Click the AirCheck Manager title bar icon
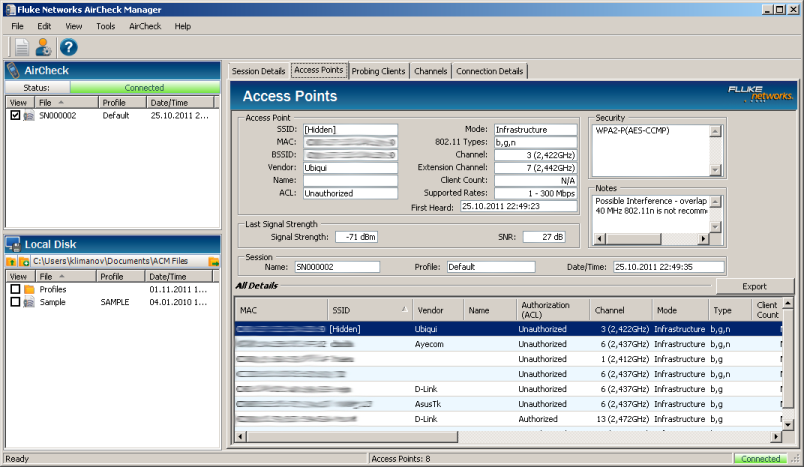804x467 pixels. click(x=10, y=9)
